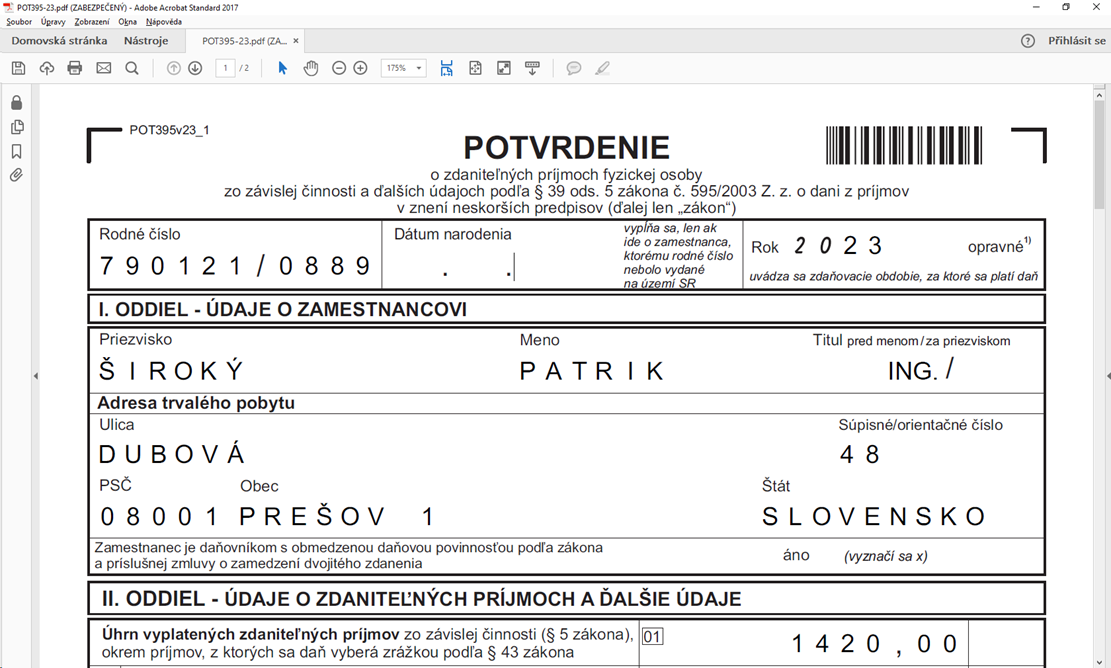This screenshot has width=1111, height=668.
Task: Go to next page arrow
Action: (x=195, y=68)
